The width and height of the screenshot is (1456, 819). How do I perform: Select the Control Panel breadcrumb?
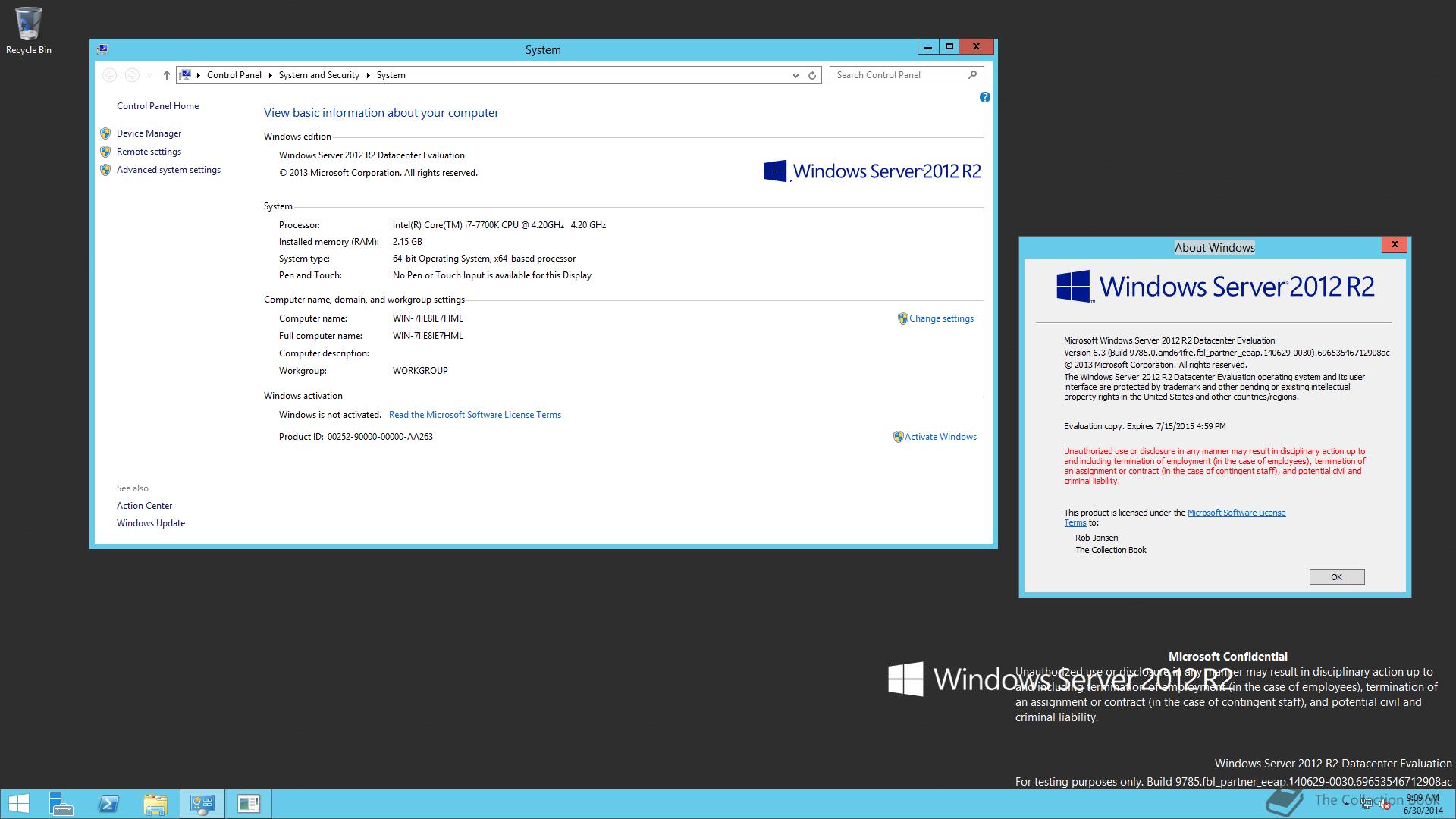234,75
